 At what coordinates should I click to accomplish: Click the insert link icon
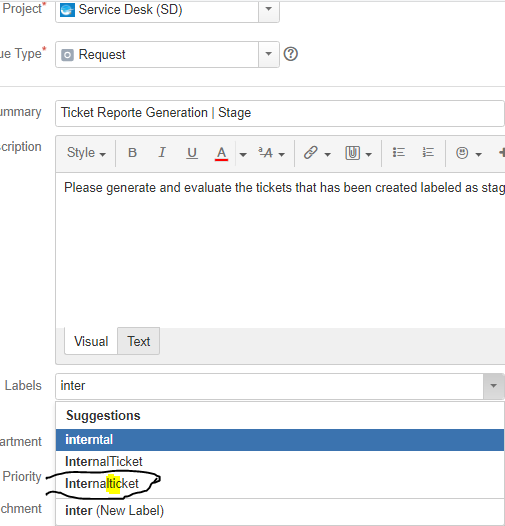click(x=311, y=153)
